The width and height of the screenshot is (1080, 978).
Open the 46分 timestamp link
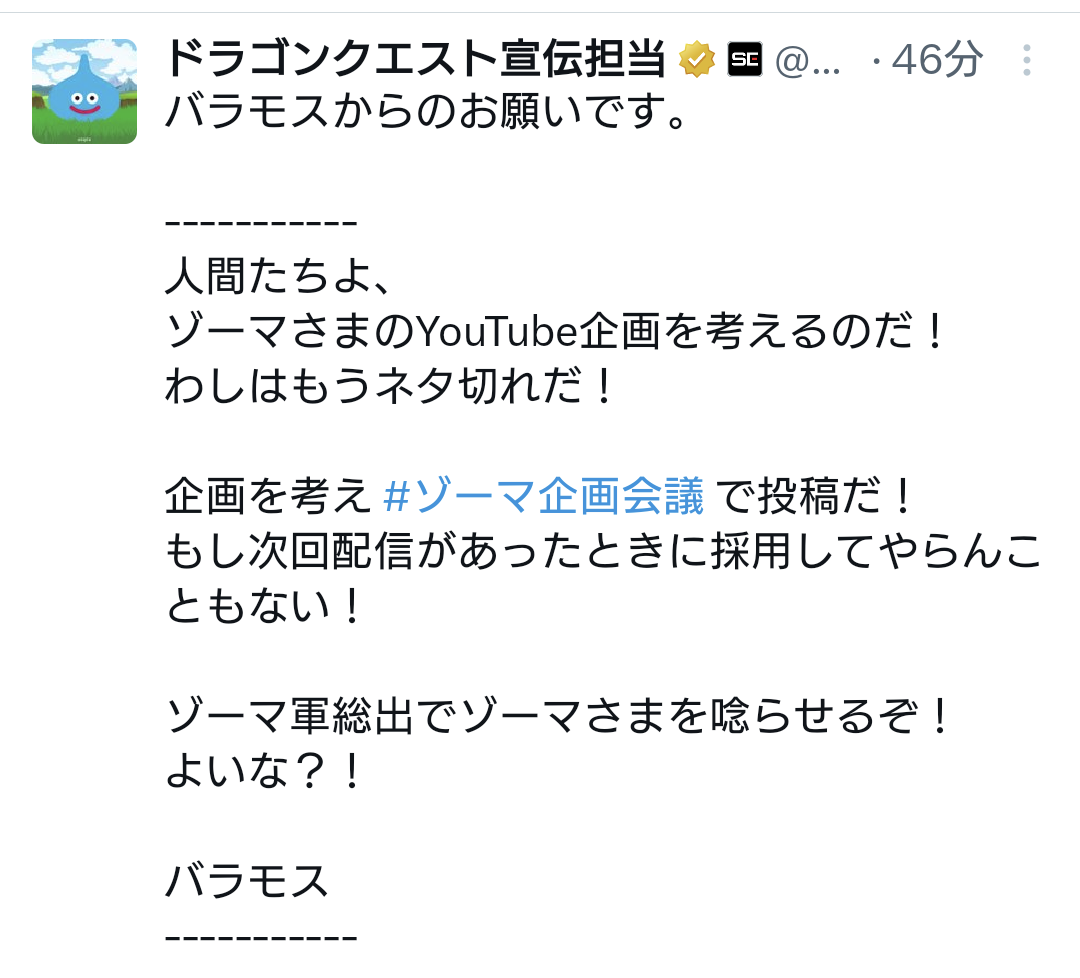point(937,59)
